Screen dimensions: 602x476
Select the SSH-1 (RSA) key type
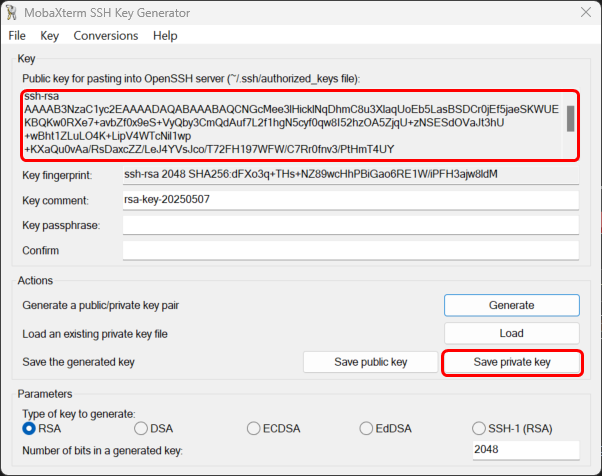click(480, 428)
